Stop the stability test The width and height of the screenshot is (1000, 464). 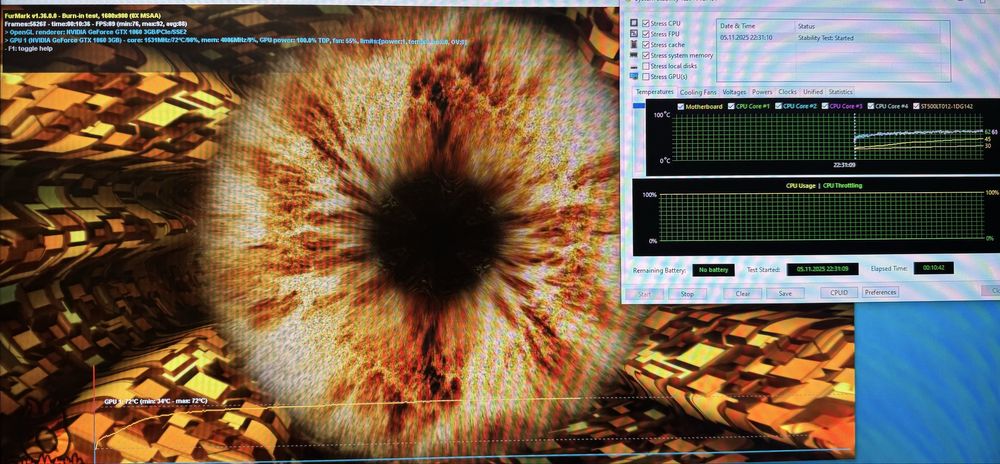[x=687, y=294]
